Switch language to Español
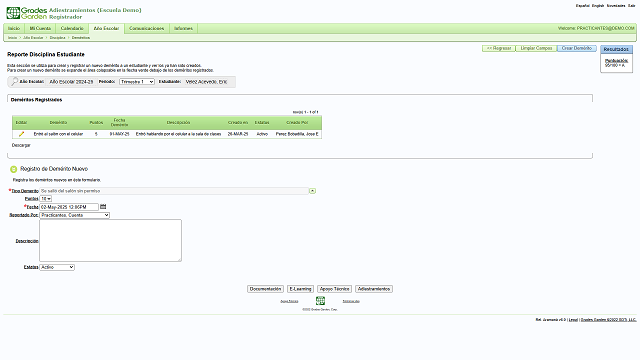This screenshot has height=360, width=640. tap(582, 6)
